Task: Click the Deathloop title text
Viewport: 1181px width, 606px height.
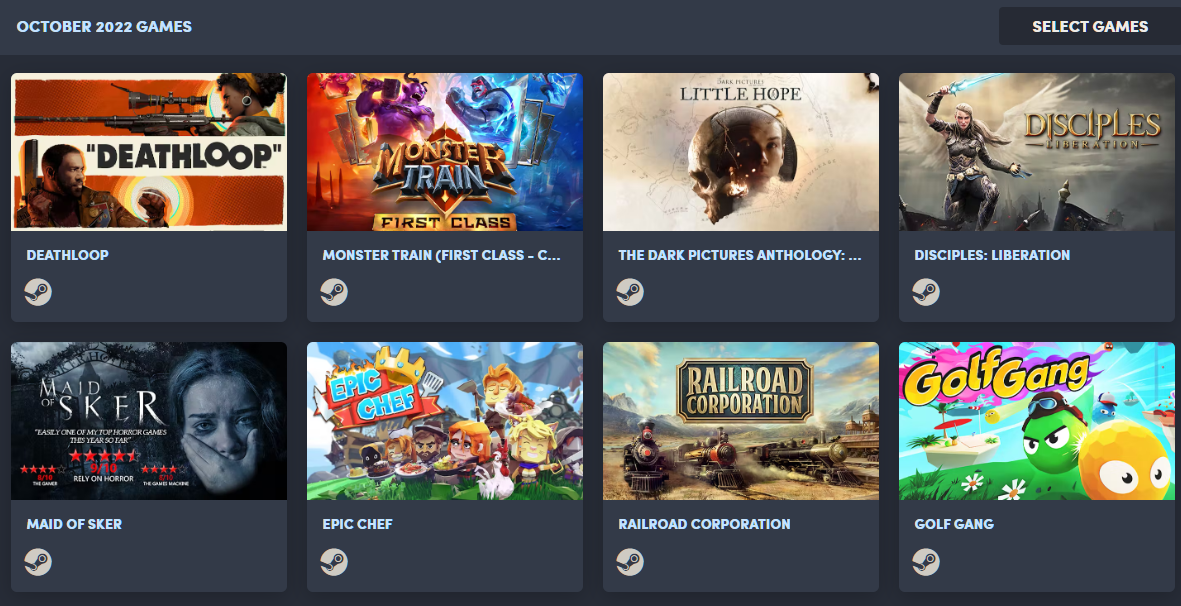Action: tap(67, 255)
